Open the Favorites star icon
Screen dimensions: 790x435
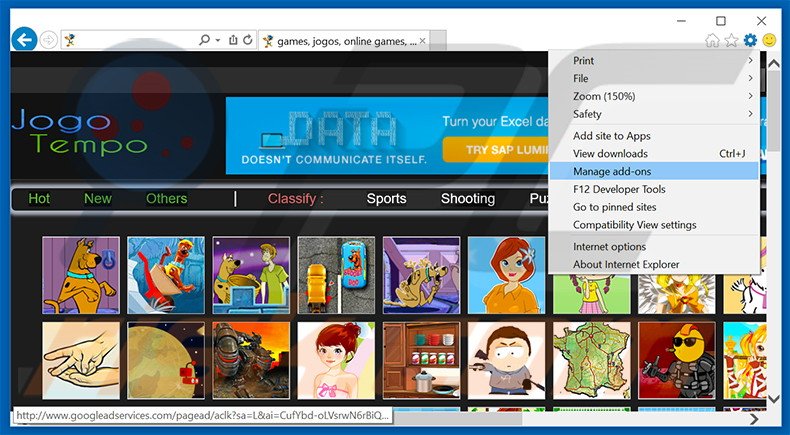point(731,40)
